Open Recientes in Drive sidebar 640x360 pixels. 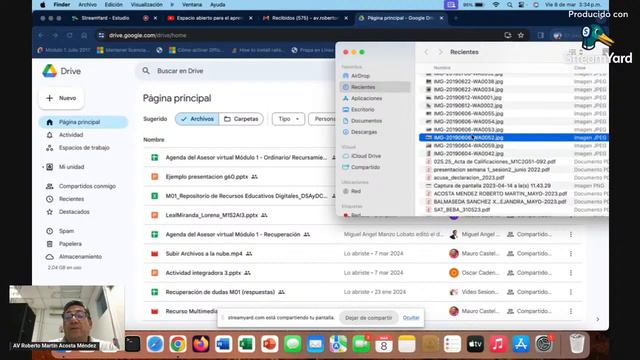coord(71,199)
